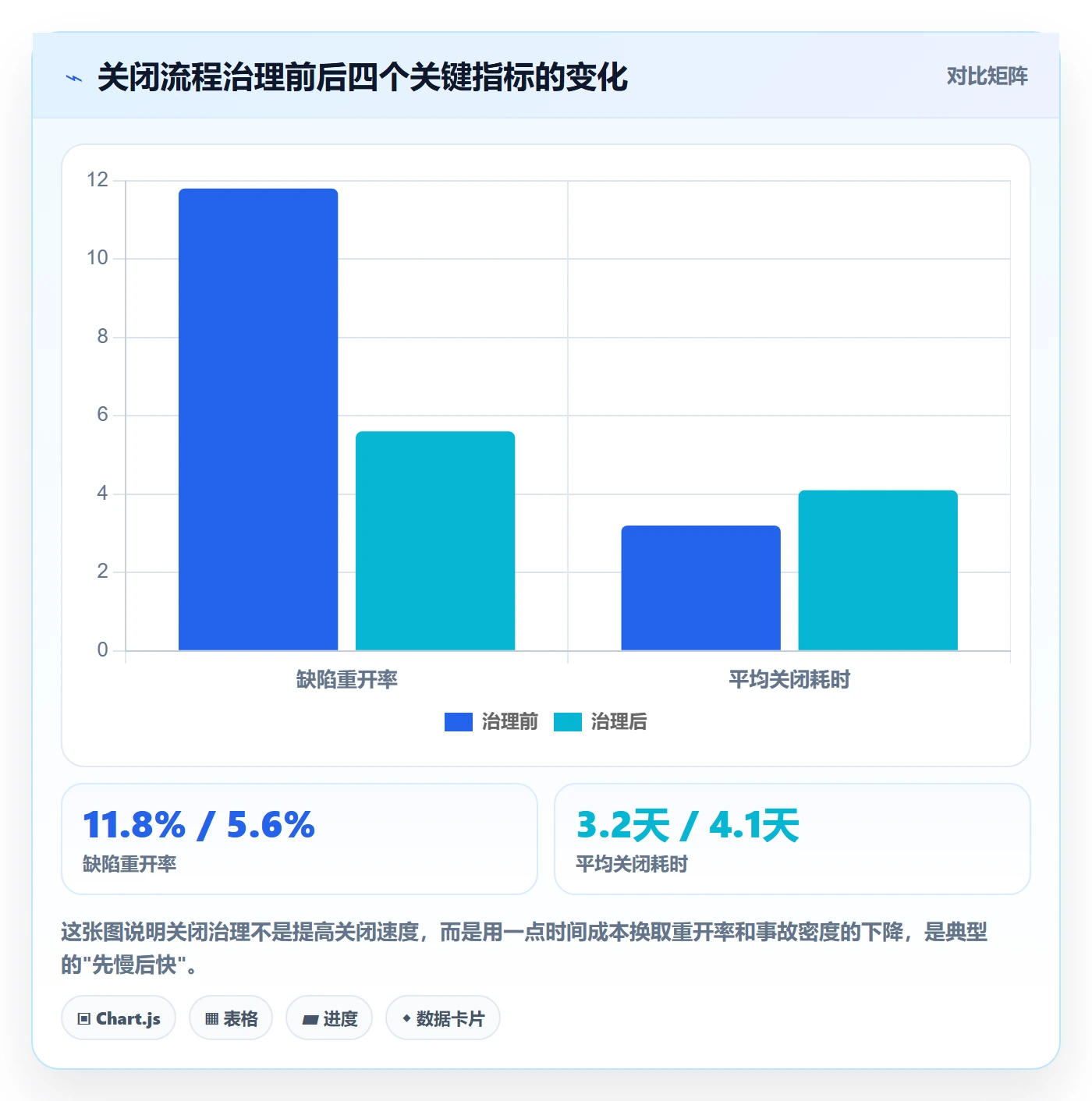1092x1101 pixels.
Task: Click the 平均关闭耗时 caption under 3.2天
Action: click(632, 864)
